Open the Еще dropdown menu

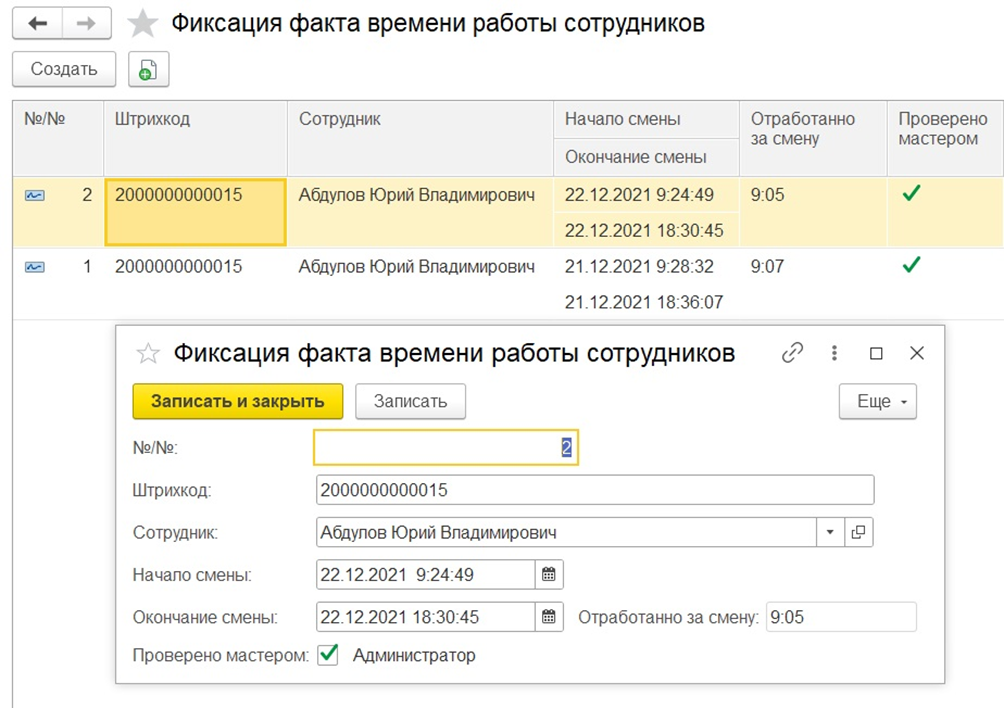click(x=877, y=401)
